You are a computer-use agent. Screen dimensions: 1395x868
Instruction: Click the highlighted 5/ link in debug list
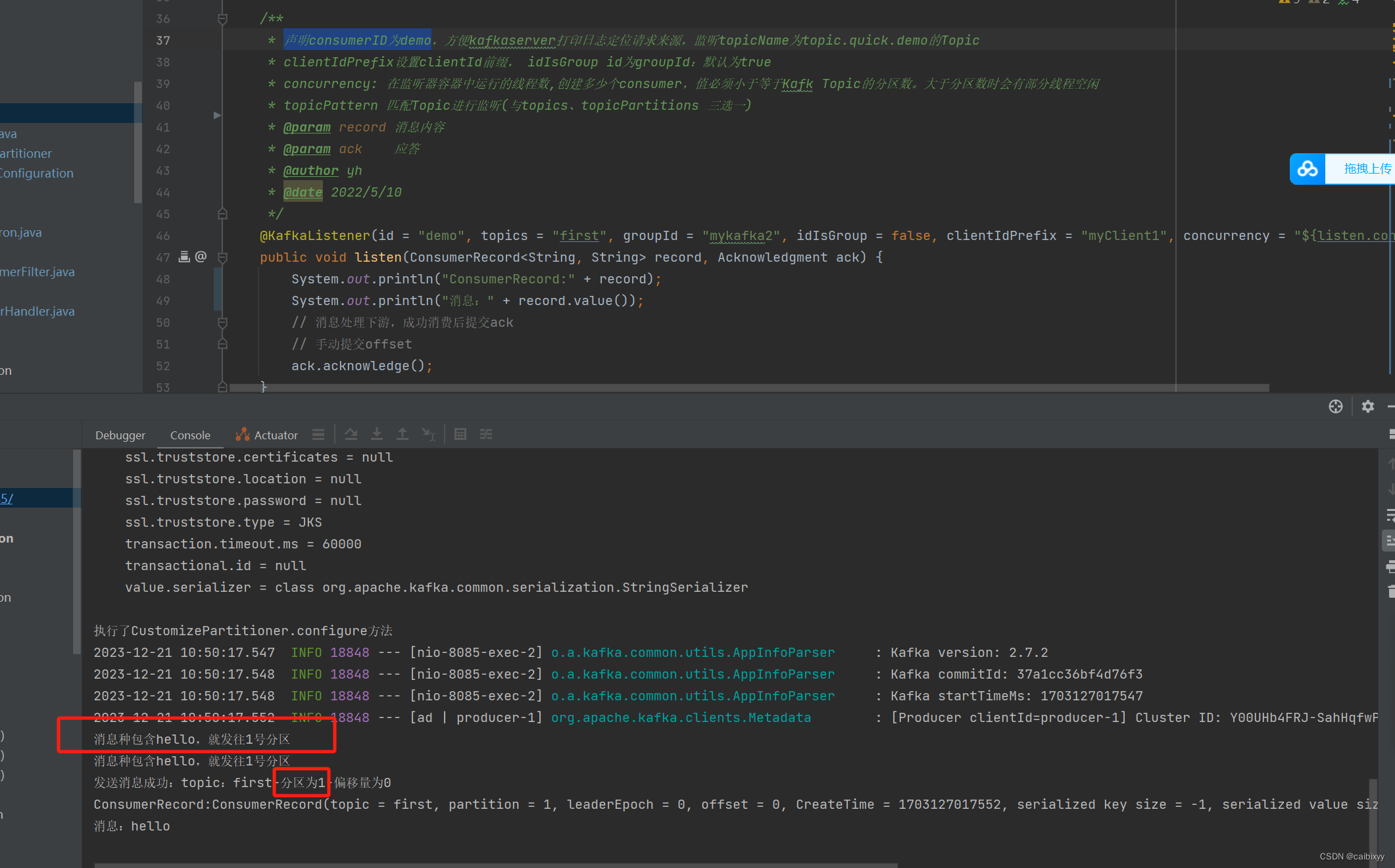7,498
